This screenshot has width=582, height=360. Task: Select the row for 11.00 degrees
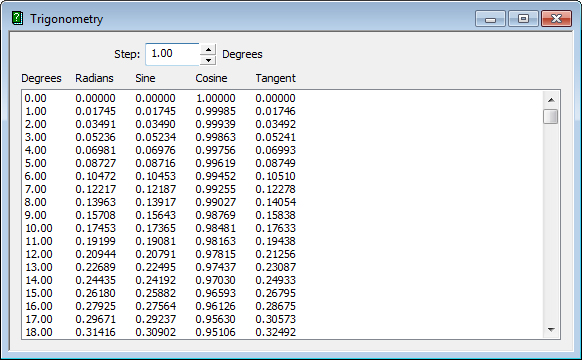coord(282,241)
